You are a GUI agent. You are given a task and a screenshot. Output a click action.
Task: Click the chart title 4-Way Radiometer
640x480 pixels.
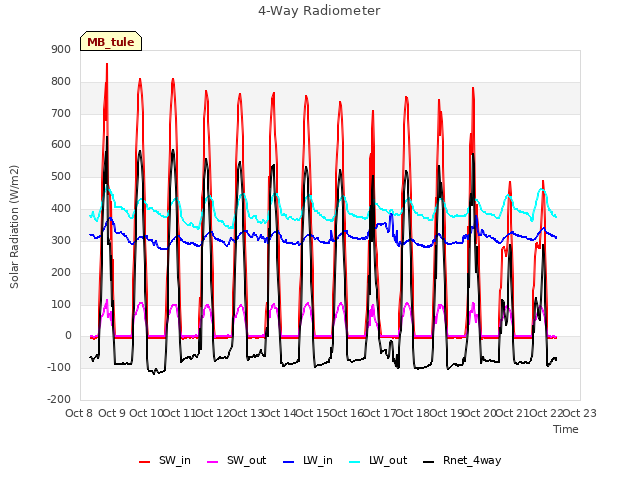[319, 11]
